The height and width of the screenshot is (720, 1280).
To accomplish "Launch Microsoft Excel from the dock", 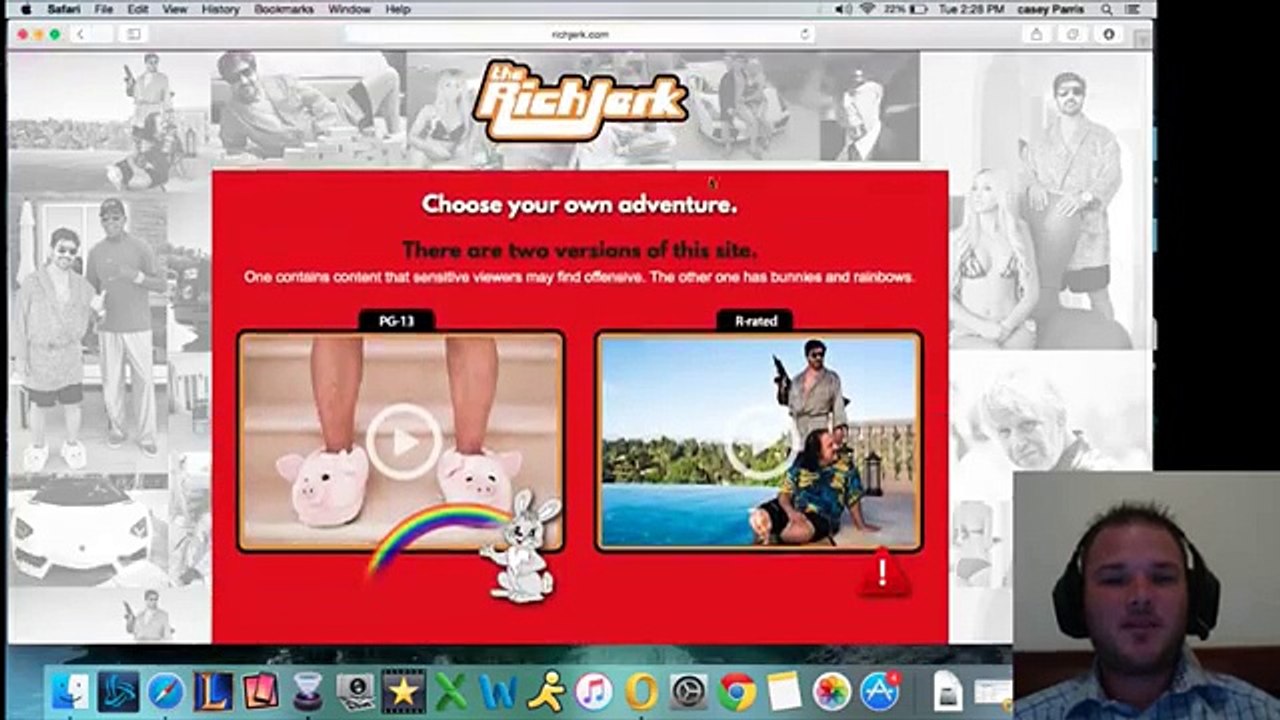I will pos(451,691).
